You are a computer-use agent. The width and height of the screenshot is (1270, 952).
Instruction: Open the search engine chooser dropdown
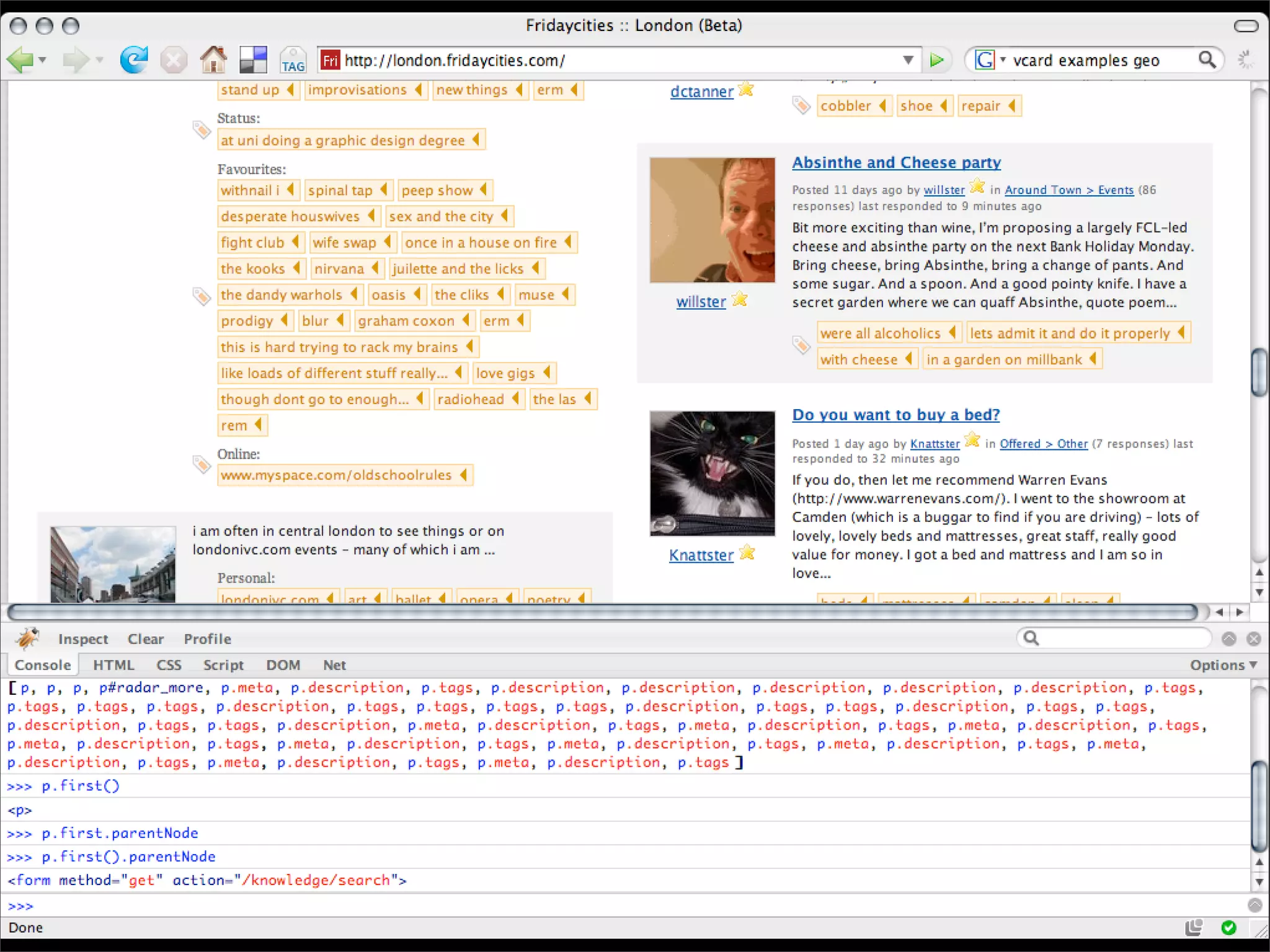click(x=1003, y=60)
